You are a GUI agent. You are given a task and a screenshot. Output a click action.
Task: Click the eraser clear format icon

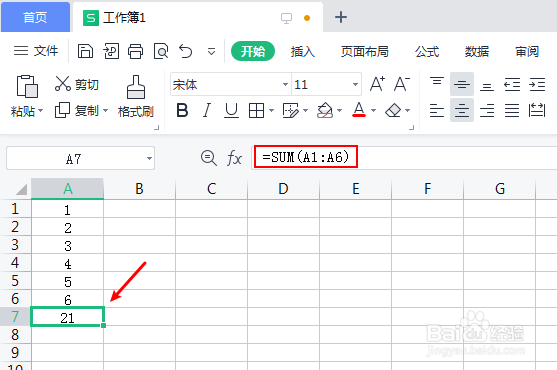coord(393,110)
